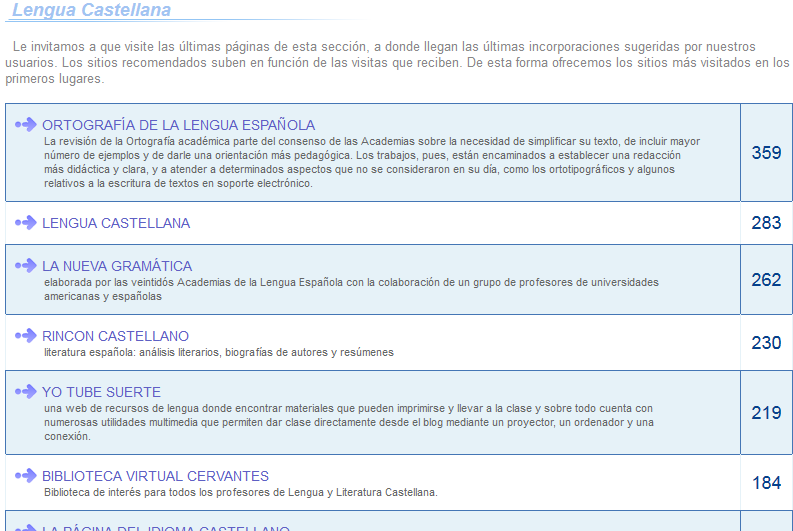Screen dimensions: 793x531
Task: Click description 'elaborada por las veintidós Academias'
Action: 351,289
